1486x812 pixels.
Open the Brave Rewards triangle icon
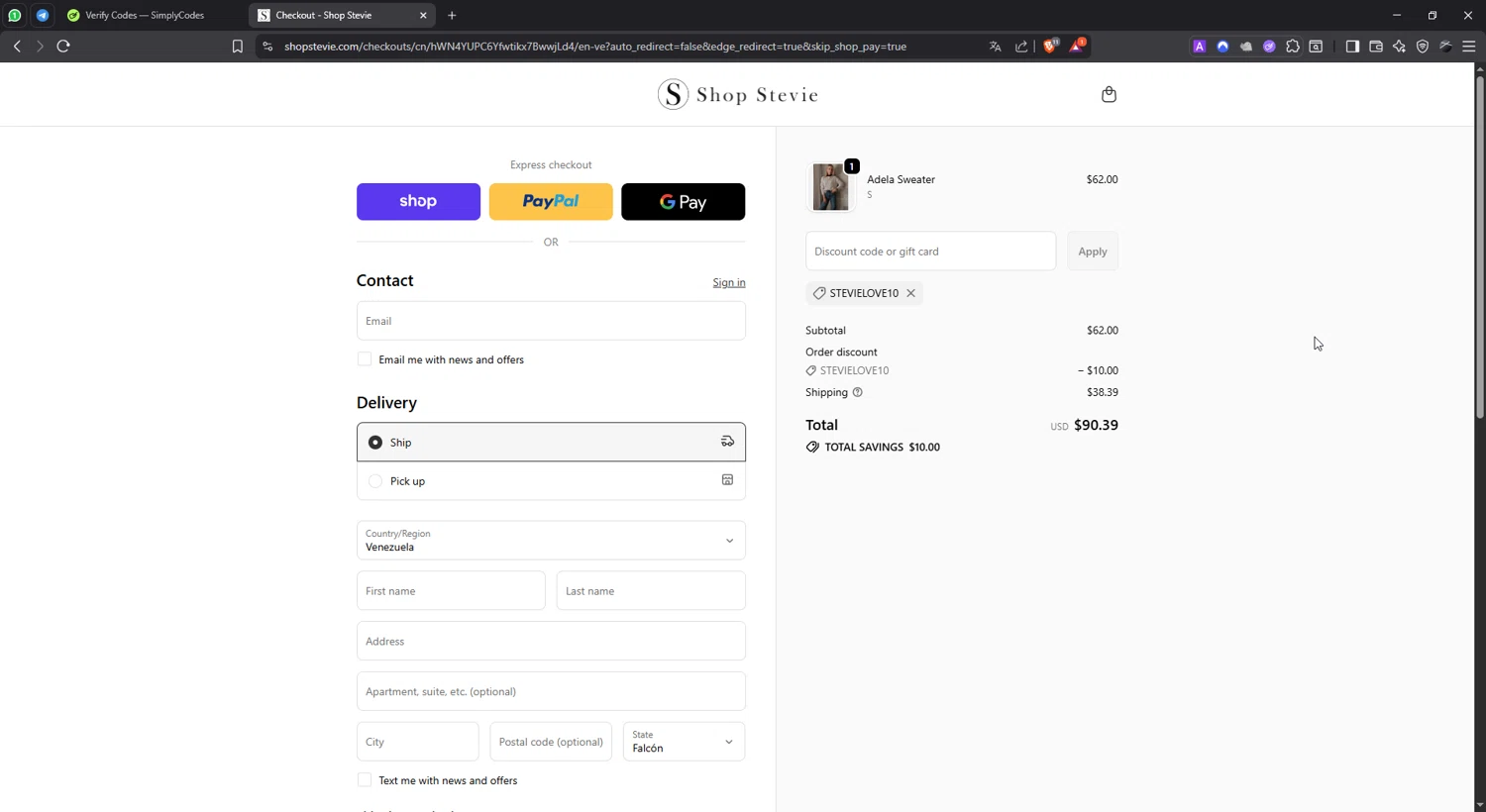[1077, 46]
